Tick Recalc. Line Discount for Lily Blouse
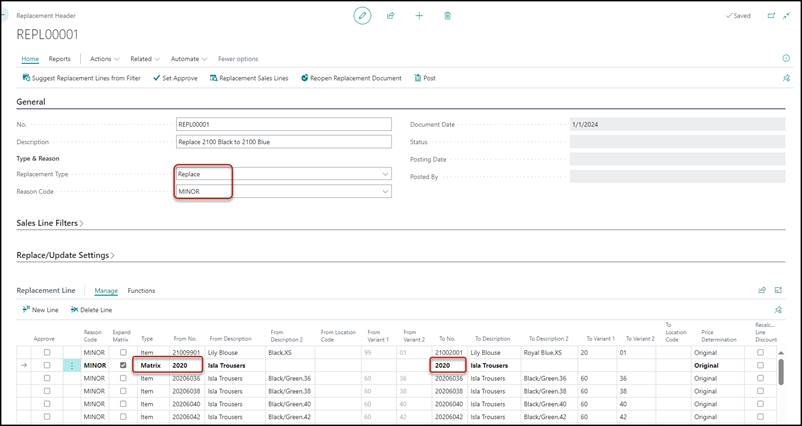802x426 pixels. (760, 353)
